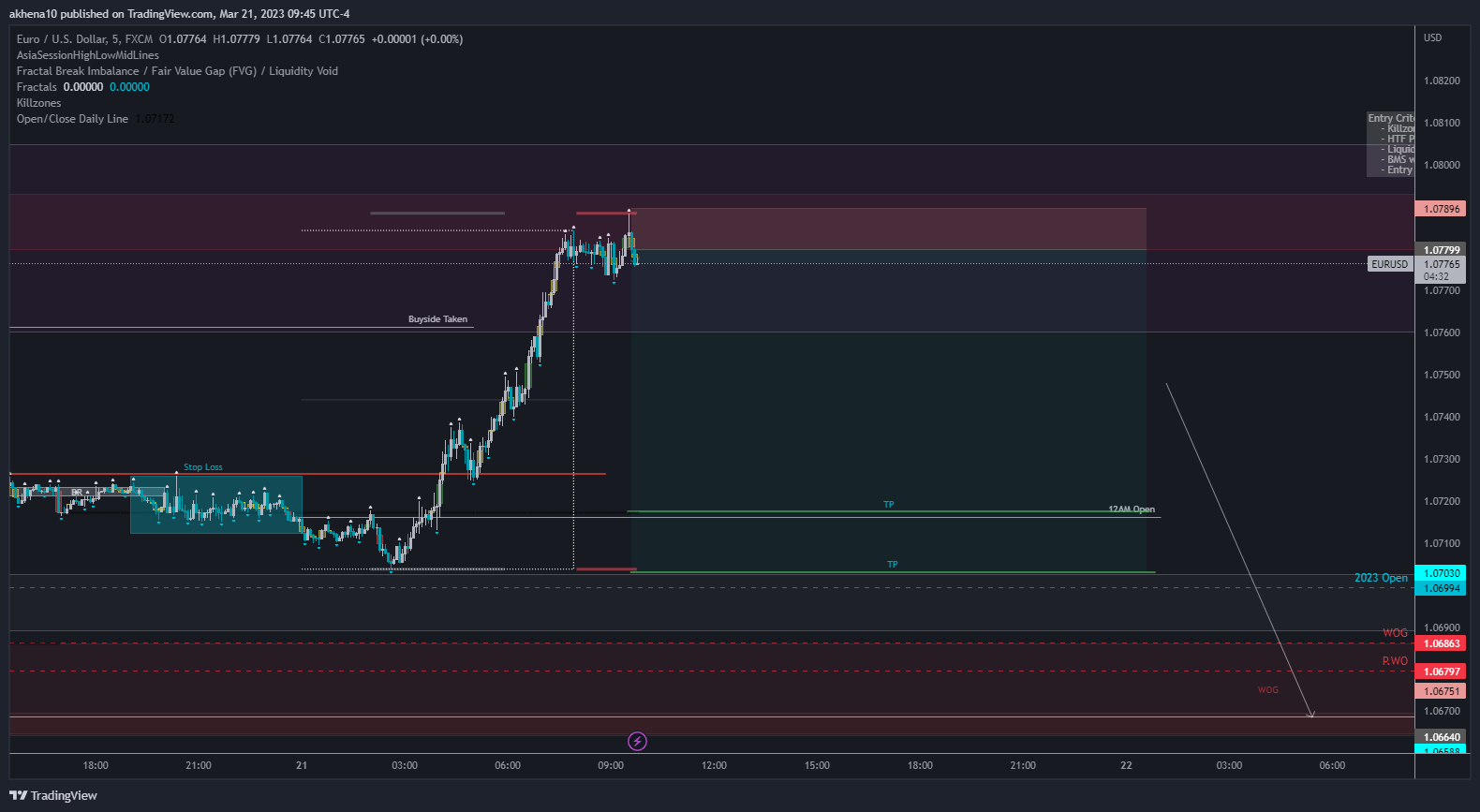Viewport: 1480px width, 812px height.
Task: Click the current price label 1.07765
Action: point(1441,264)
